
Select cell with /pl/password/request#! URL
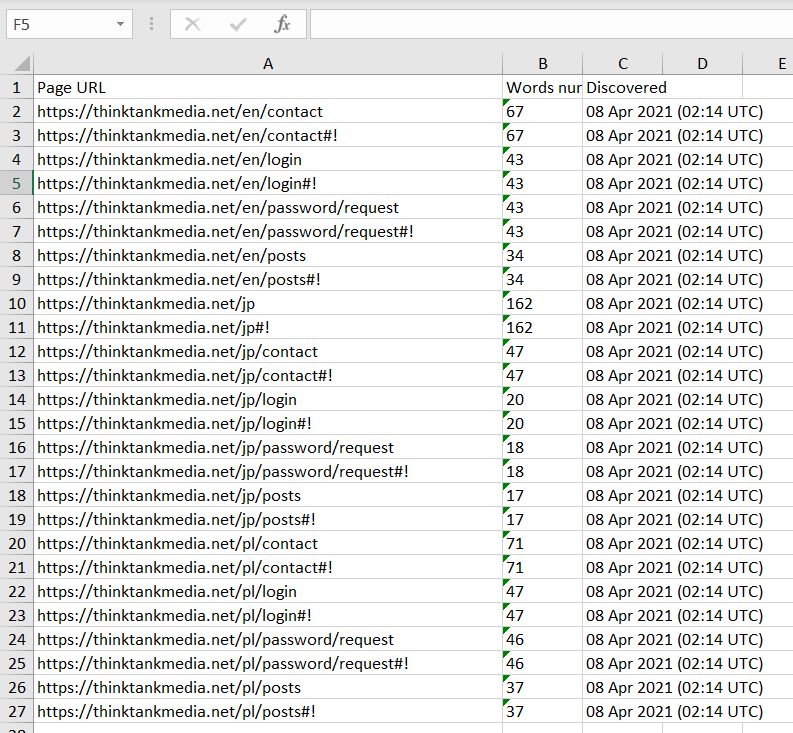click(x=268, y=663)
